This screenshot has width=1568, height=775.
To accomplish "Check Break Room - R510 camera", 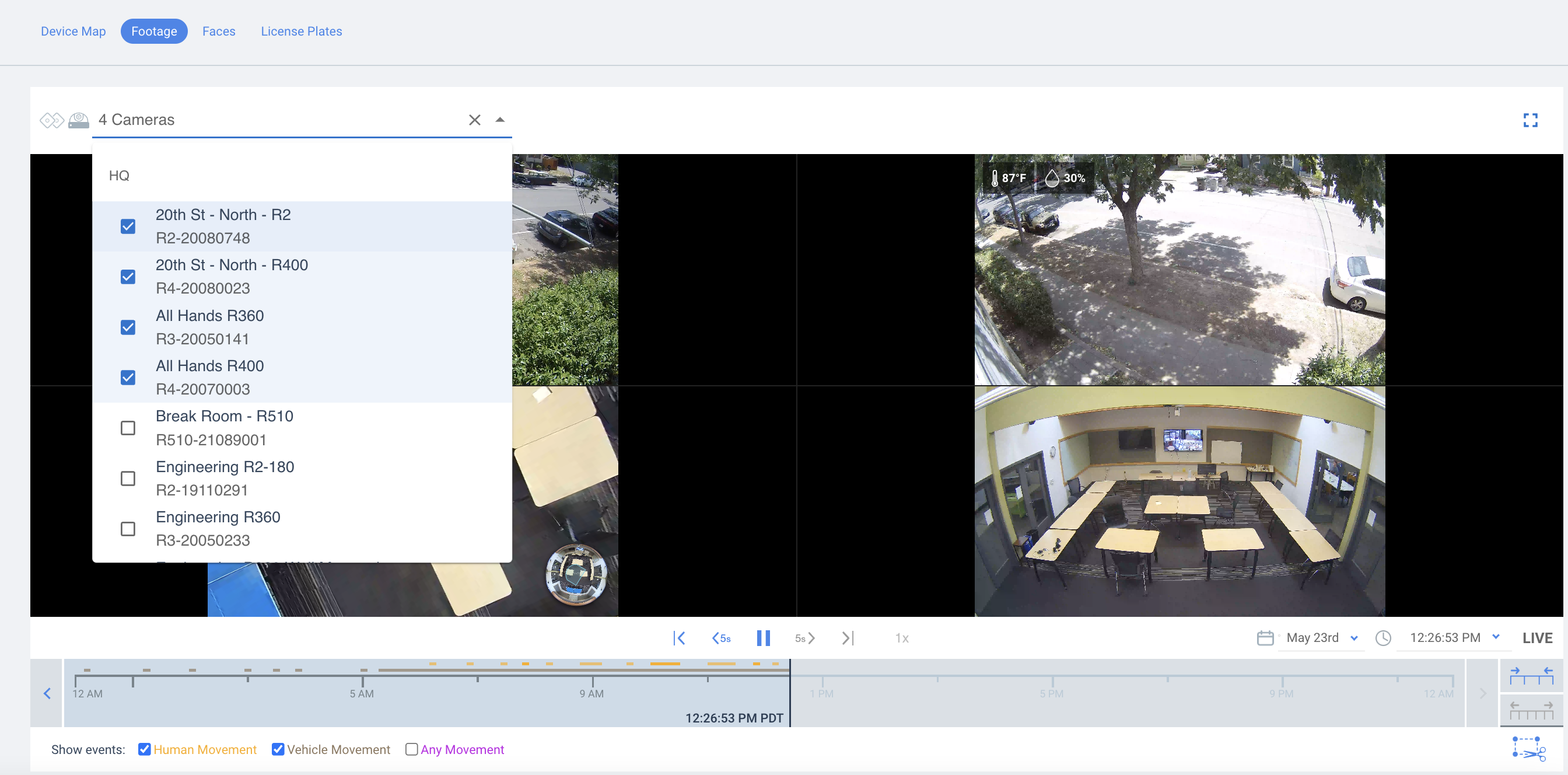I will pos(128,428).
